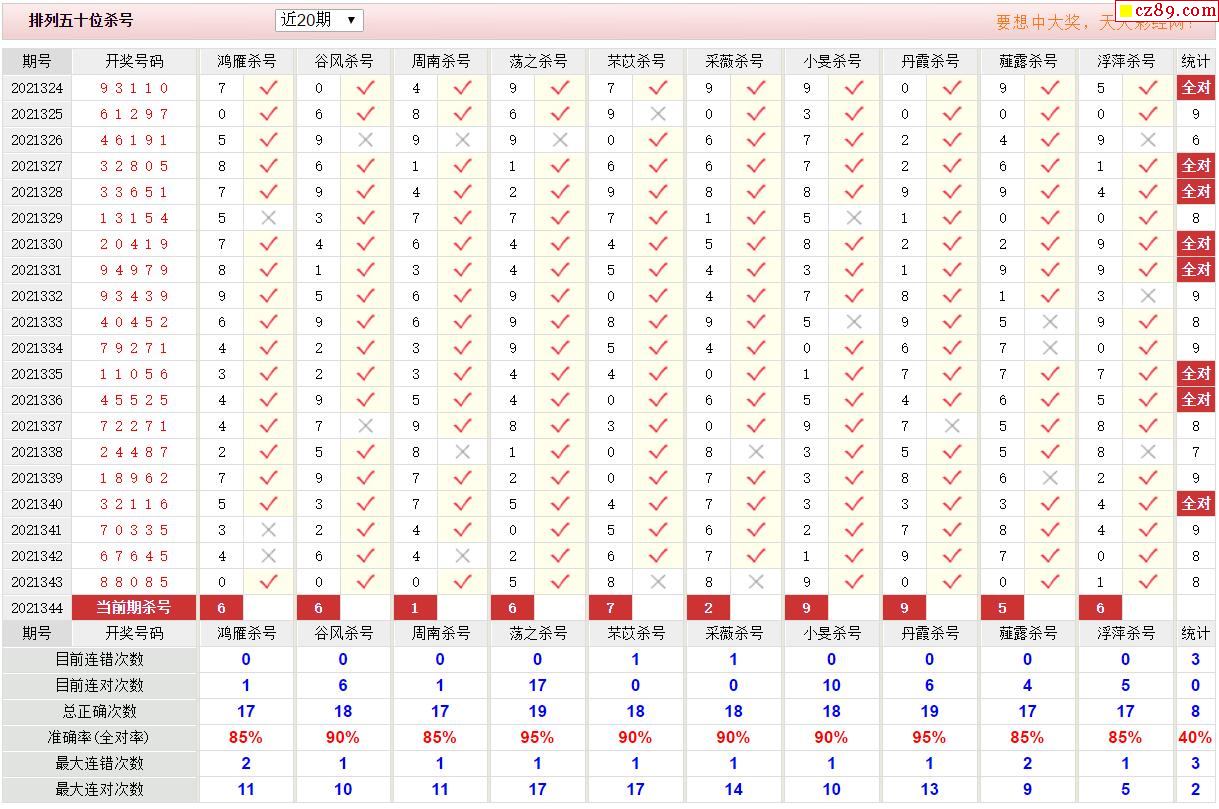Screen dimensions: 1219x809
Task: Click the check mark for 丹霞杀号 in row 2021340
Action: 951,504
